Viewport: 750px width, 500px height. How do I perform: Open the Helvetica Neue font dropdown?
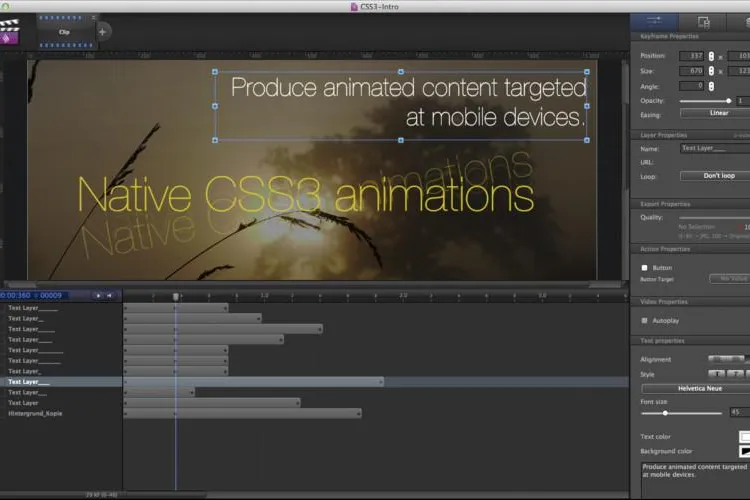pyautogui.click(x=696, y=389)
